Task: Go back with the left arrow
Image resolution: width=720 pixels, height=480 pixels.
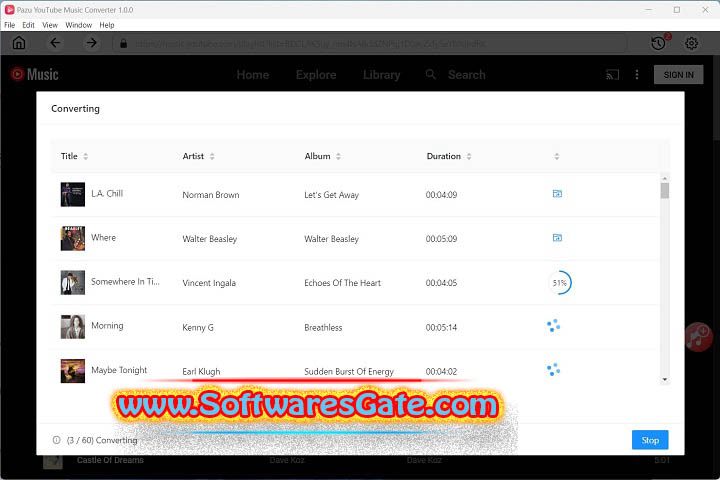Action: (x=55, y=43)
